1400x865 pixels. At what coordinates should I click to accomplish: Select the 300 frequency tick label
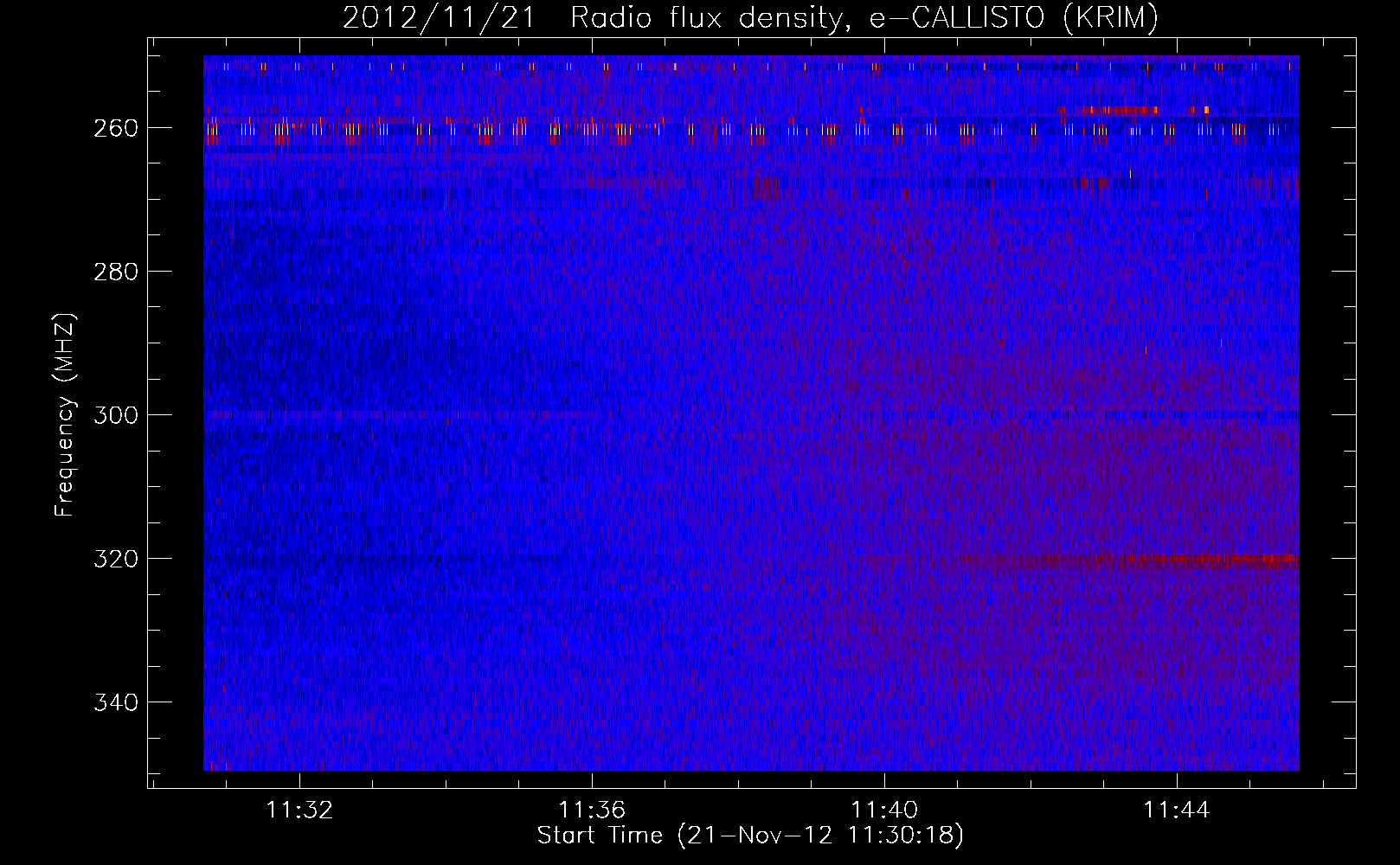116,415
